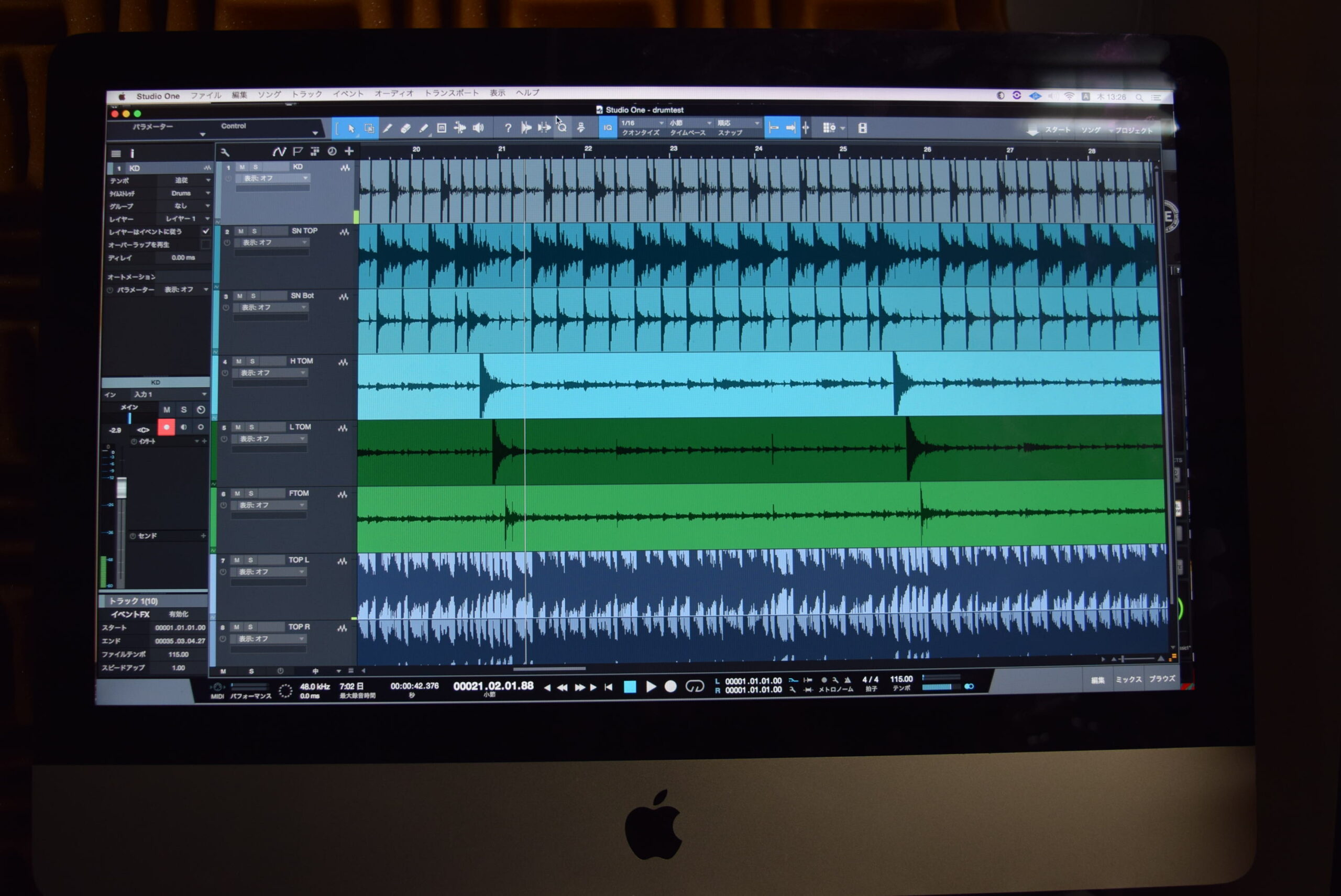
Task: Toggle レイヤーはイベントに従う checkbox
Action: [206, 231]
